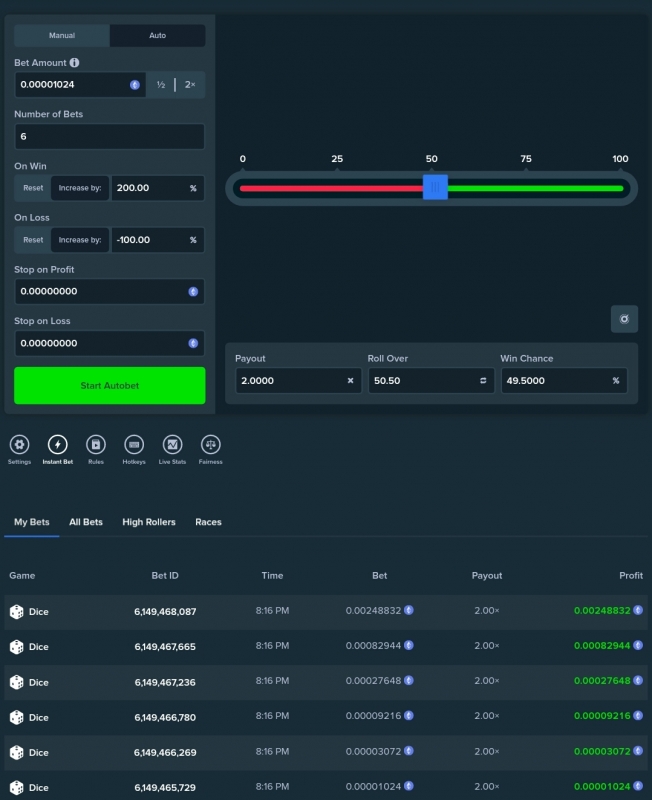Click the On Win percentage field
This screenshot has width=652, height=800.
coord(158,188)
